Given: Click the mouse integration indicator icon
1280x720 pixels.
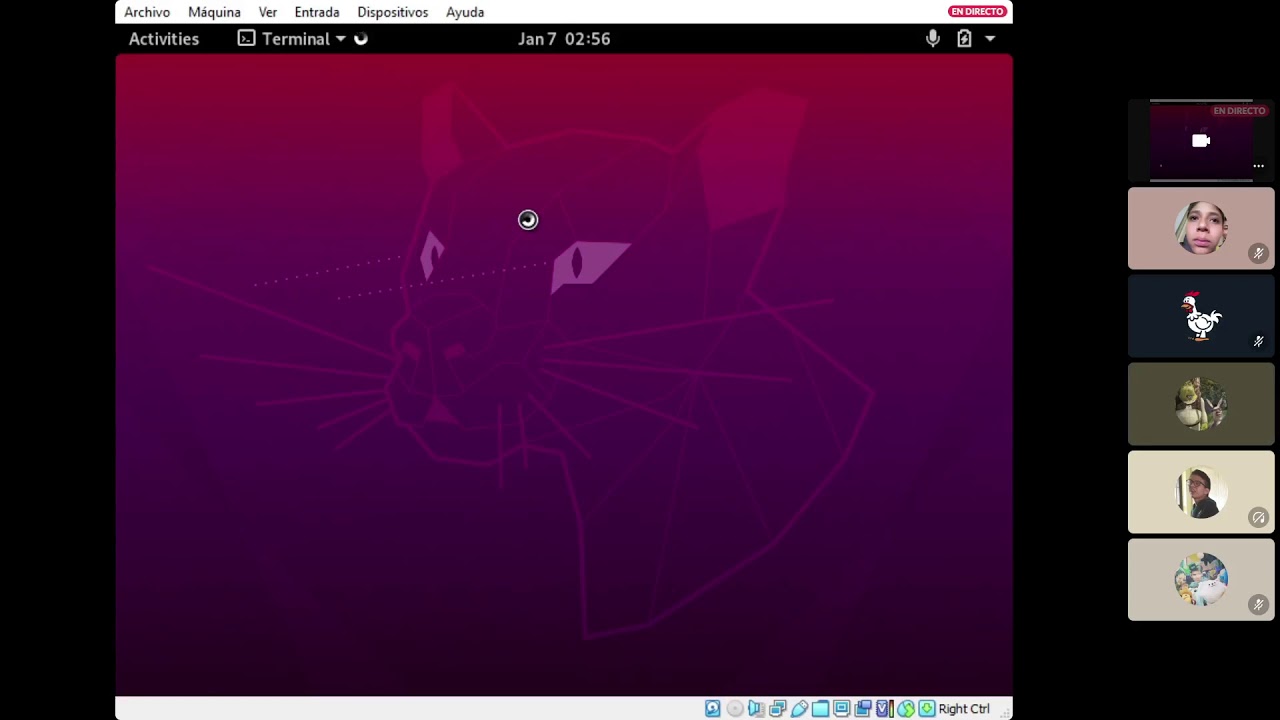Looking at the screenshot, I should (906, 708).
